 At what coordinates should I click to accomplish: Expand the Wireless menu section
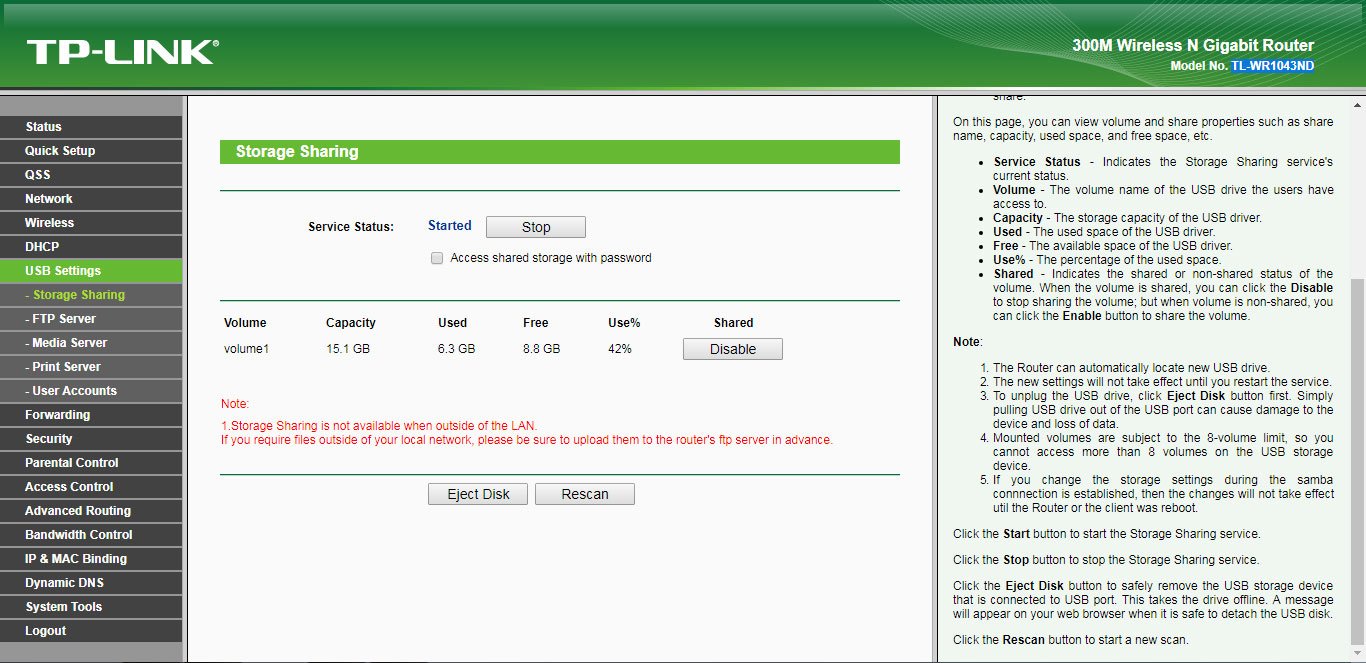click(x=50, y=223)
